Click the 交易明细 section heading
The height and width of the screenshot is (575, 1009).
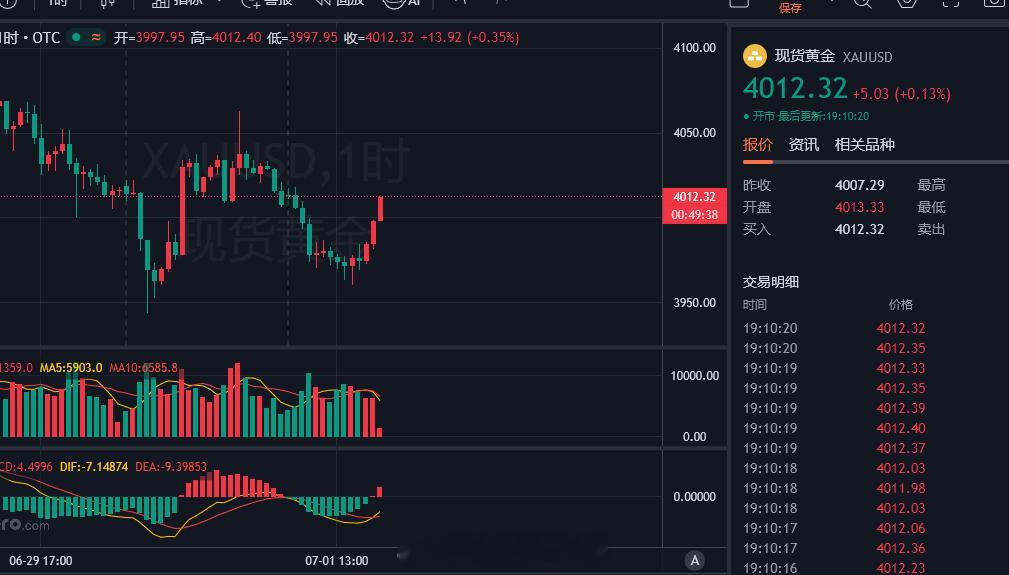click(771, 282)
